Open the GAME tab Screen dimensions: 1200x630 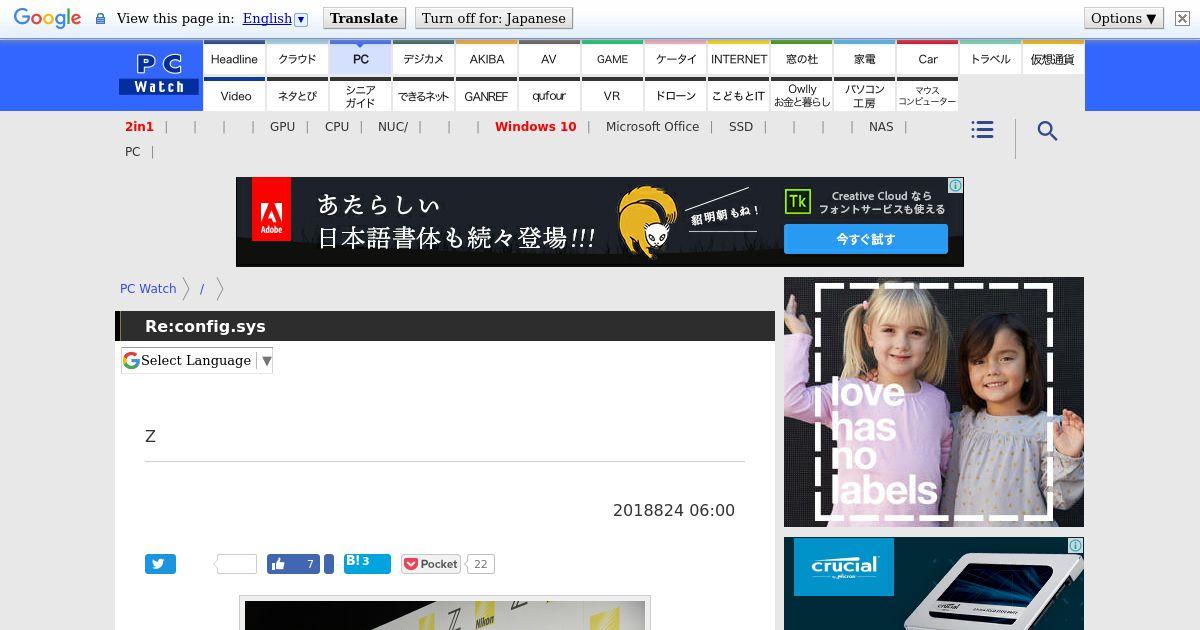[612, 58]
